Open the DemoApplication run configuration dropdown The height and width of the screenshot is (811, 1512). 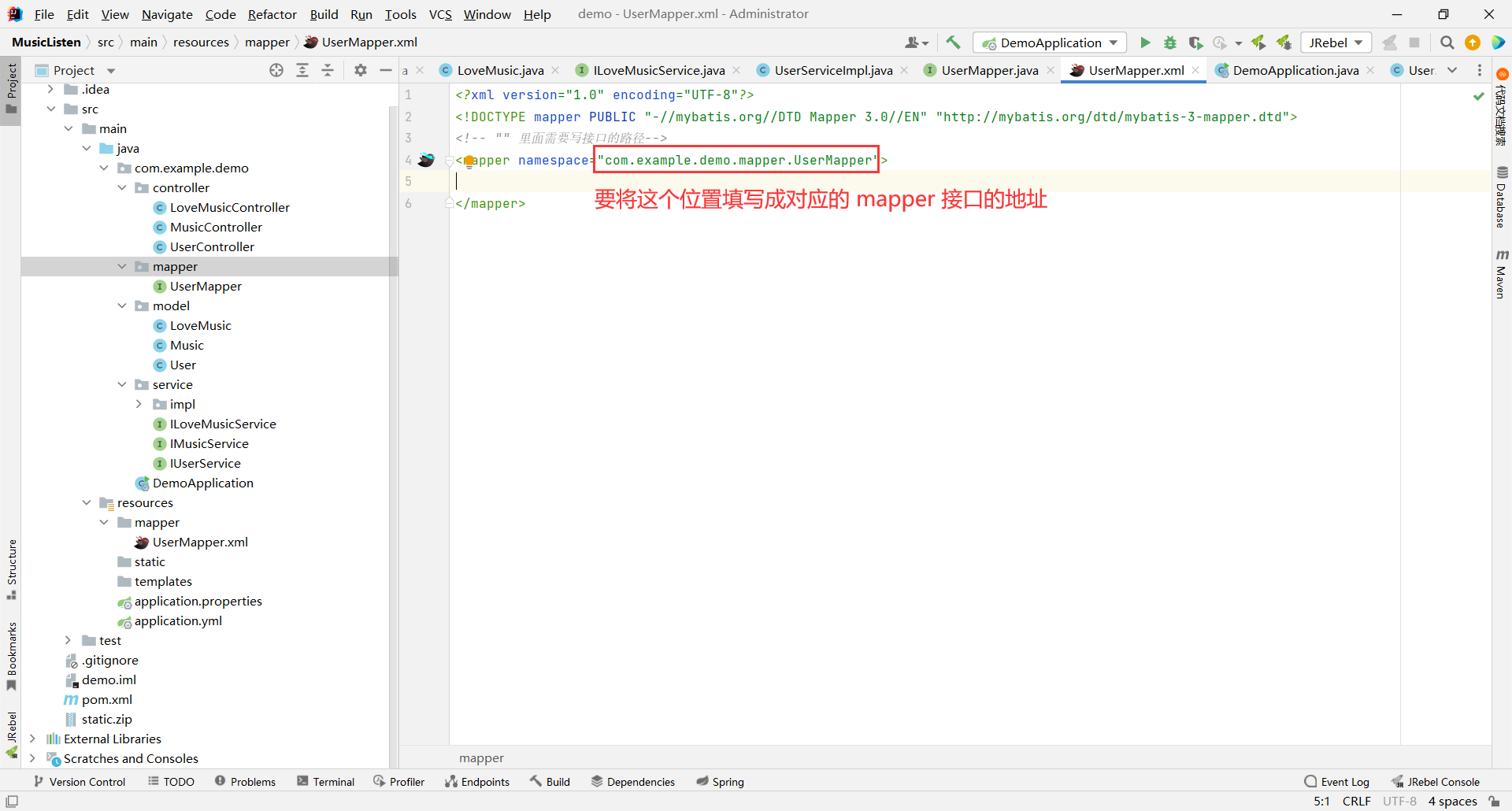[1050, 43]
